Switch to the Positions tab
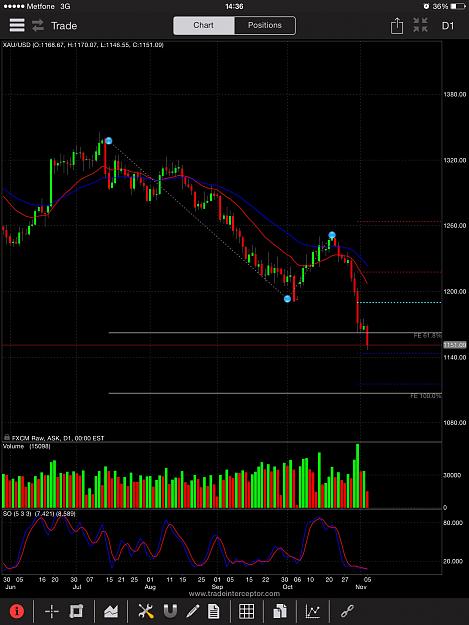Image resolution: width=469 pixels, height=625 pixels. (x=265, y=25)
